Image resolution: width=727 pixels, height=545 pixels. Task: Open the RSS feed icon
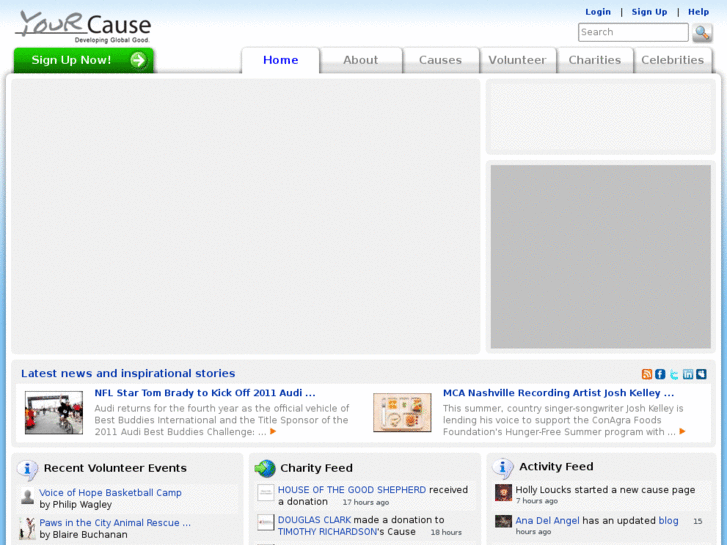pyautogui.click(x=647, y=374)
